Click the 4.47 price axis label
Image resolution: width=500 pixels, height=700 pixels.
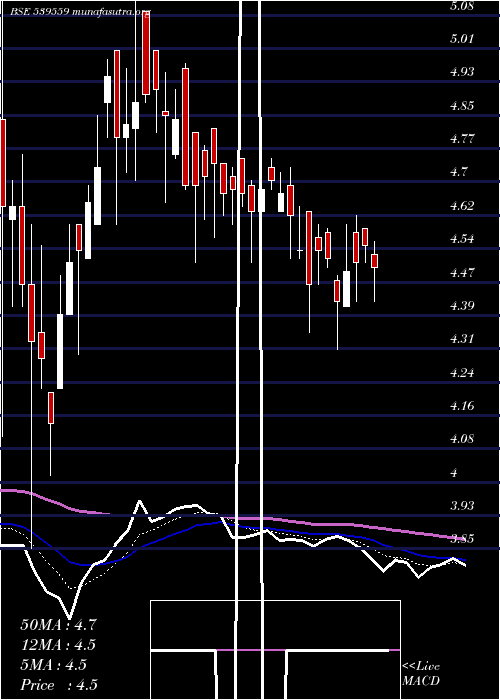coord(462,272)
